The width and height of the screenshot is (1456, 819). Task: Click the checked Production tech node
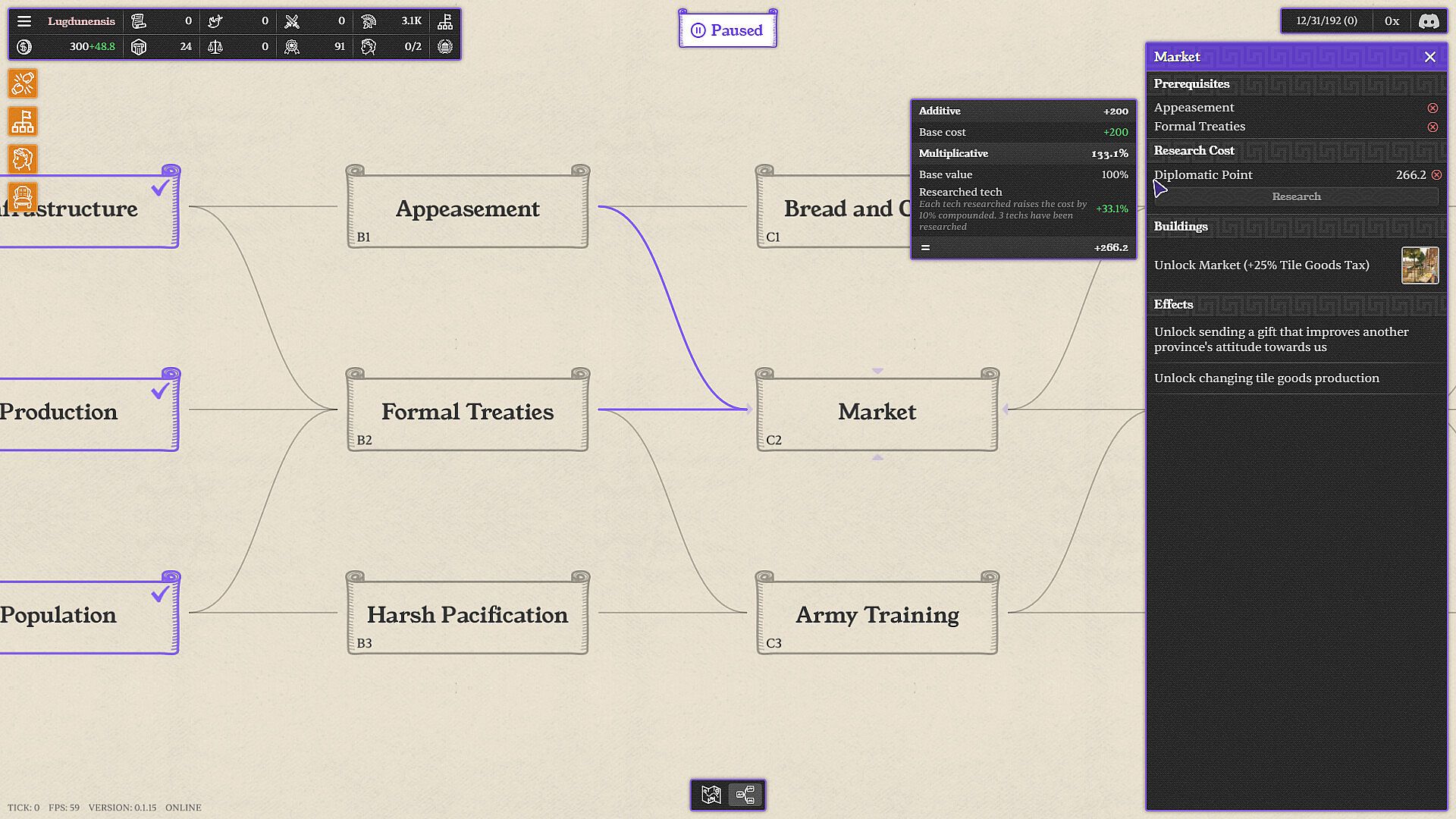[83, 411]
